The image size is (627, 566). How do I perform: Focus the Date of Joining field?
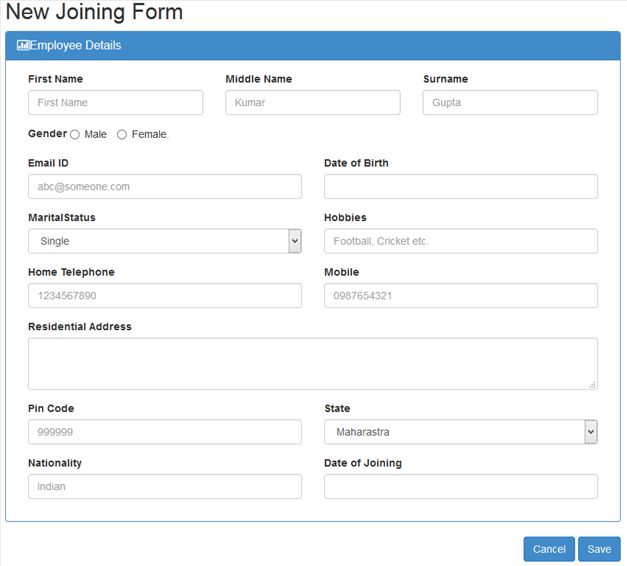click(x=461, y=486)
